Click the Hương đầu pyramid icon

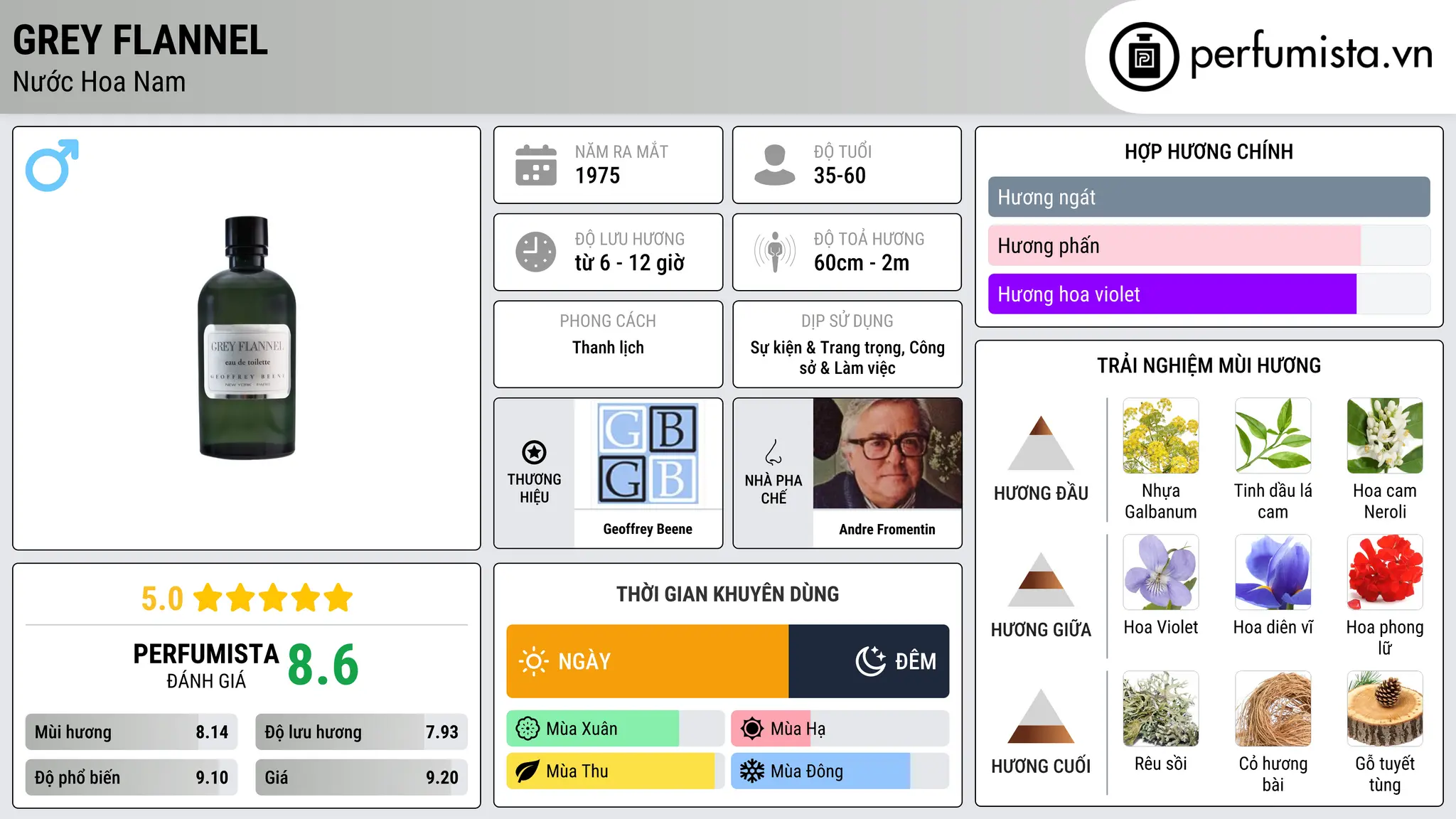click(1041, 442)
